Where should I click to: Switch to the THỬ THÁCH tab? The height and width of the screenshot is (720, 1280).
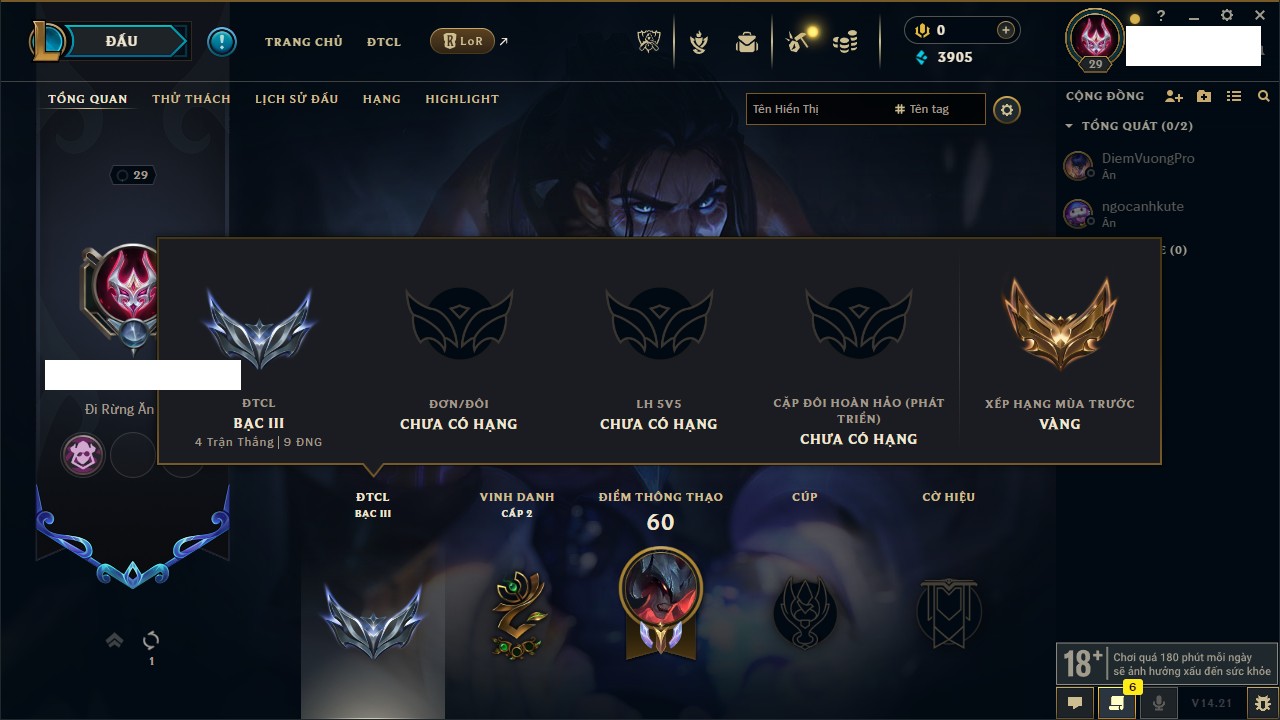click(191, 99)
